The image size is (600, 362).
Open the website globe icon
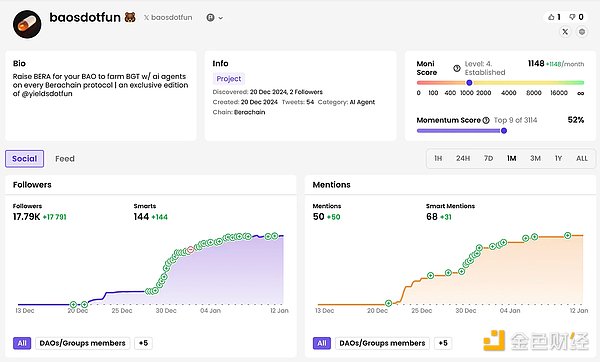tap(582, 32)
